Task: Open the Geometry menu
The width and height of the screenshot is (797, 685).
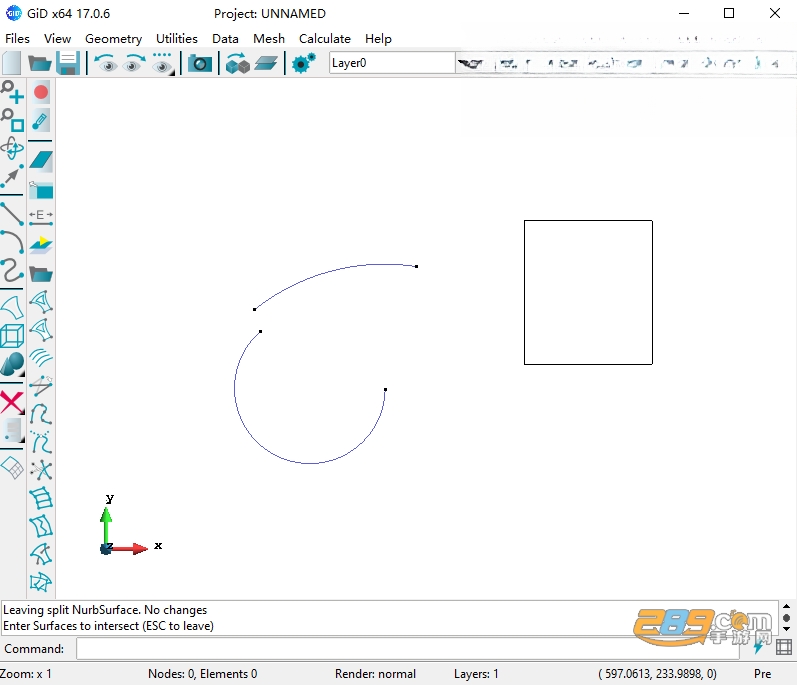Action: pyautogui.click(x=113, y=39)
